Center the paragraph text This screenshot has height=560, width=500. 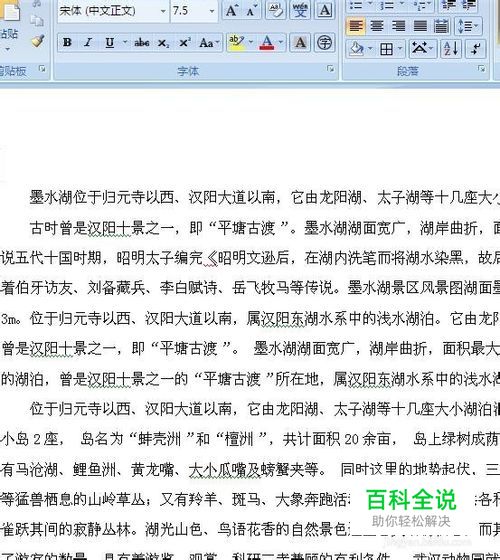point(377,26)
